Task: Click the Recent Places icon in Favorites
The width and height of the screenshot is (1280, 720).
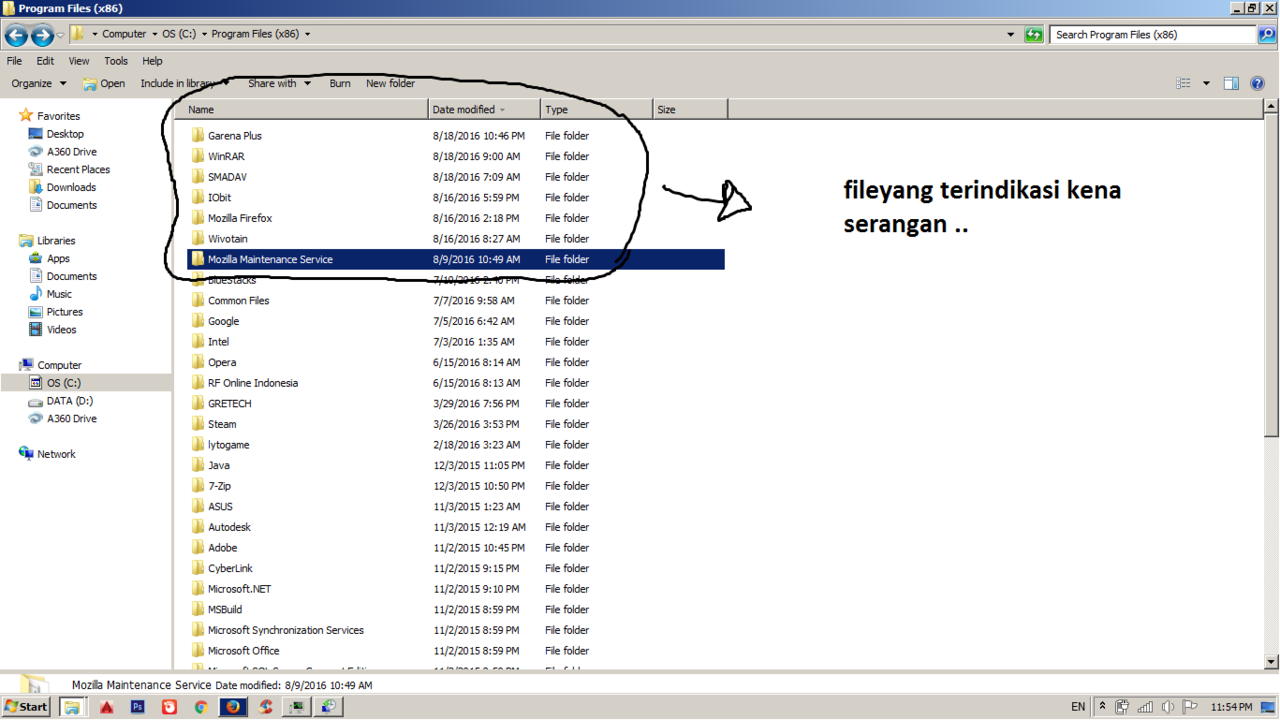Action: click(36, 169)
